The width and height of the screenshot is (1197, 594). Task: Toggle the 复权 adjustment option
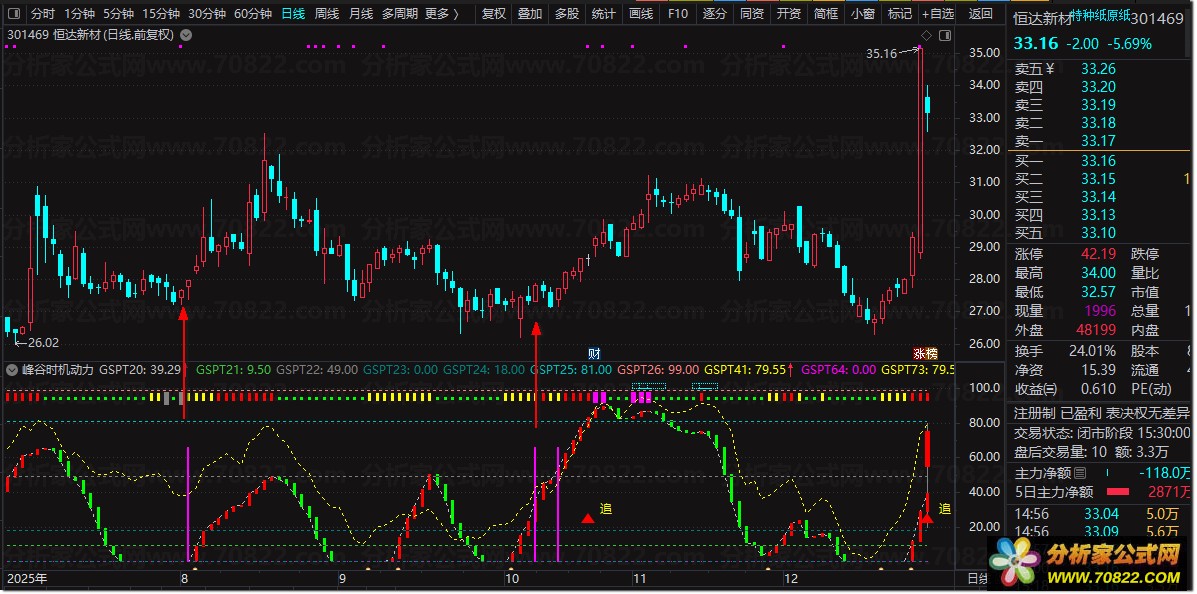tap(494, 14)
